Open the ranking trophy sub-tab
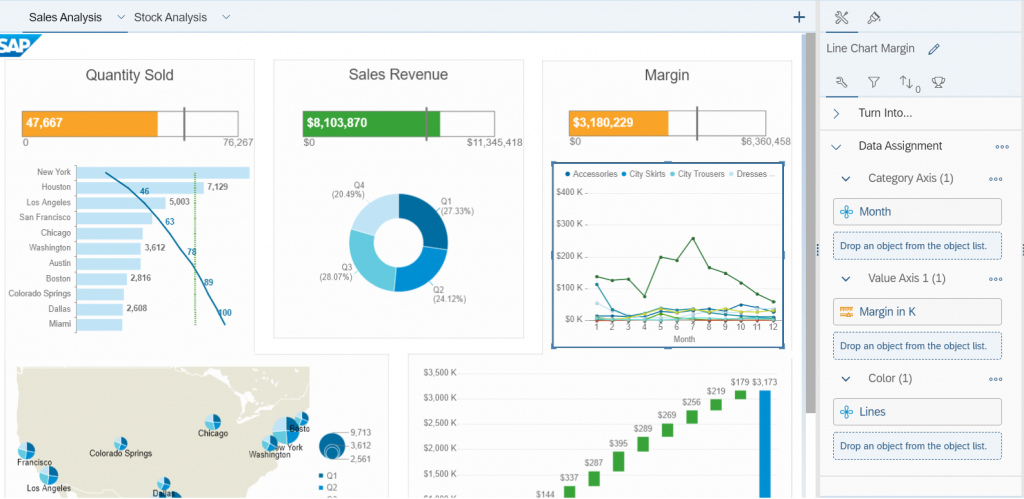 pyautogui.click(x=938, y=82)
